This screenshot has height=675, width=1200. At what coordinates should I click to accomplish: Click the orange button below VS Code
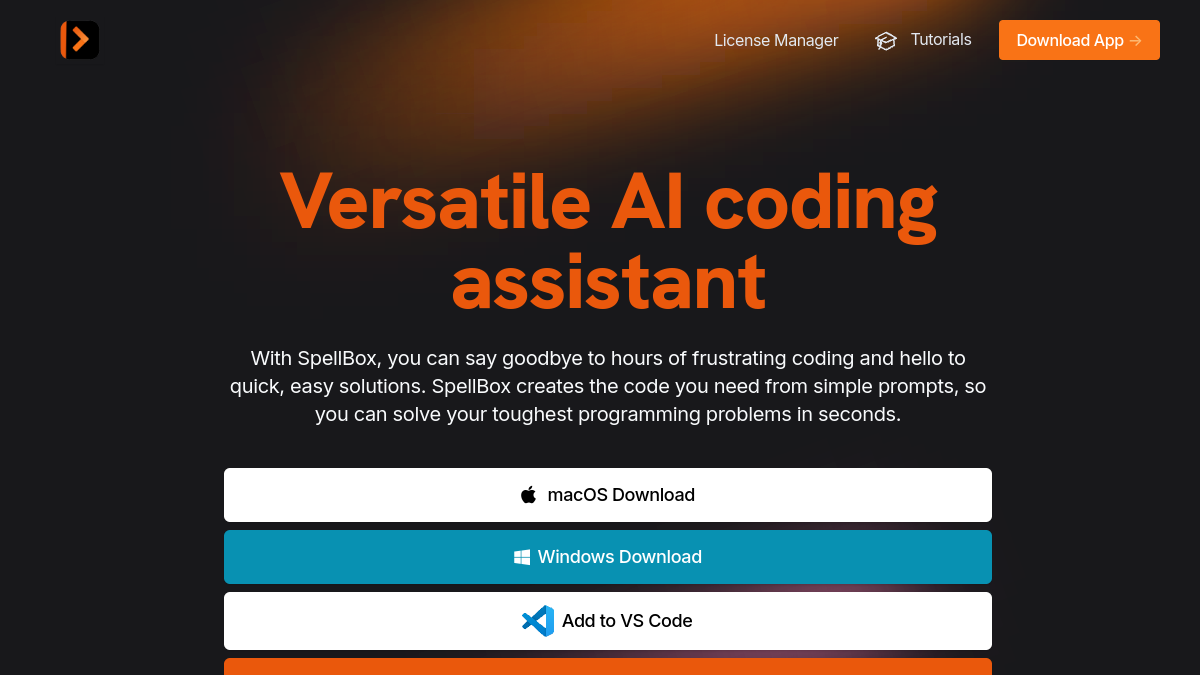click(608, 667)
